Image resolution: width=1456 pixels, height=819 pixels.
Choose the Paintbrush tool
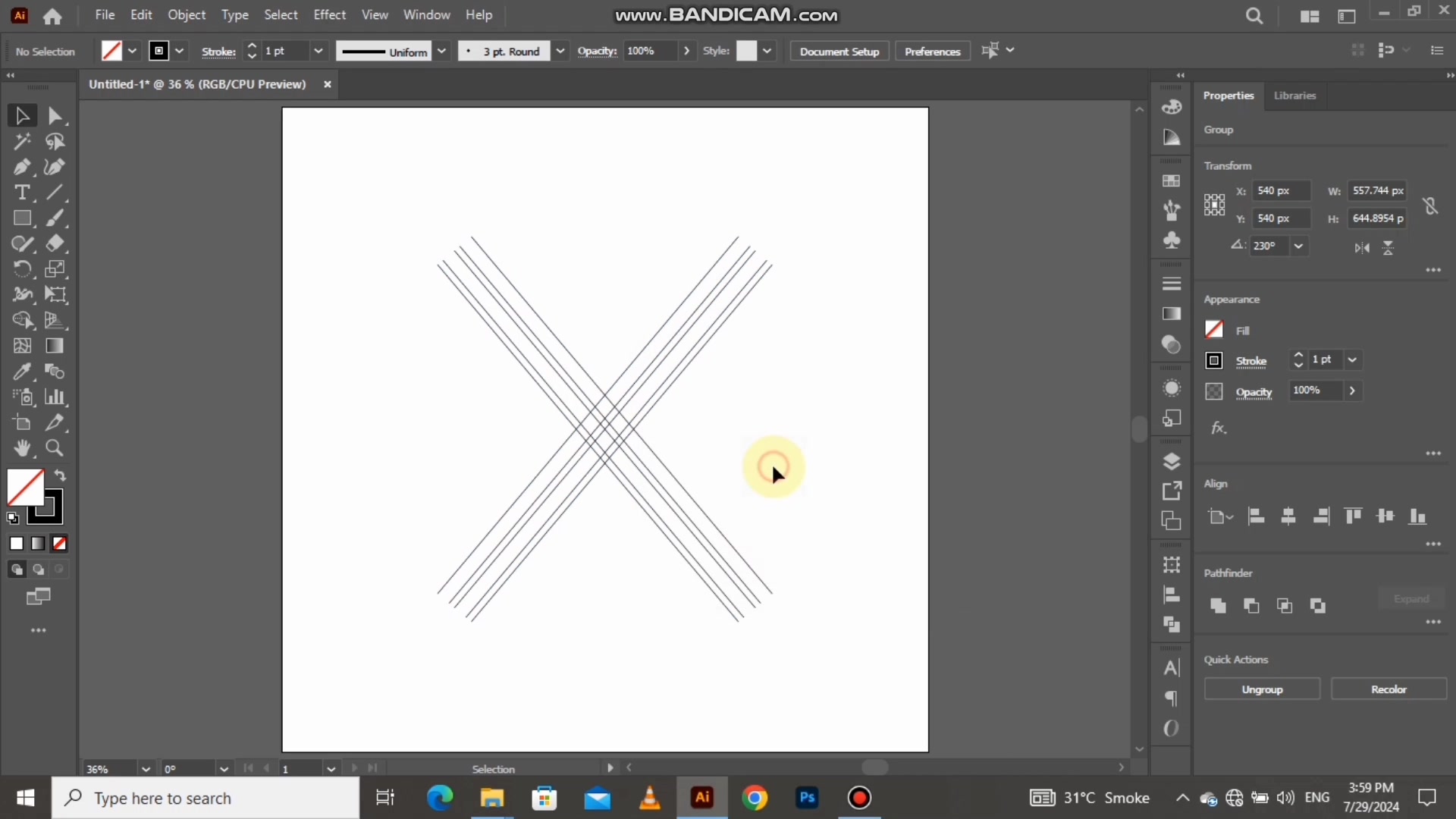coord(55,218)
